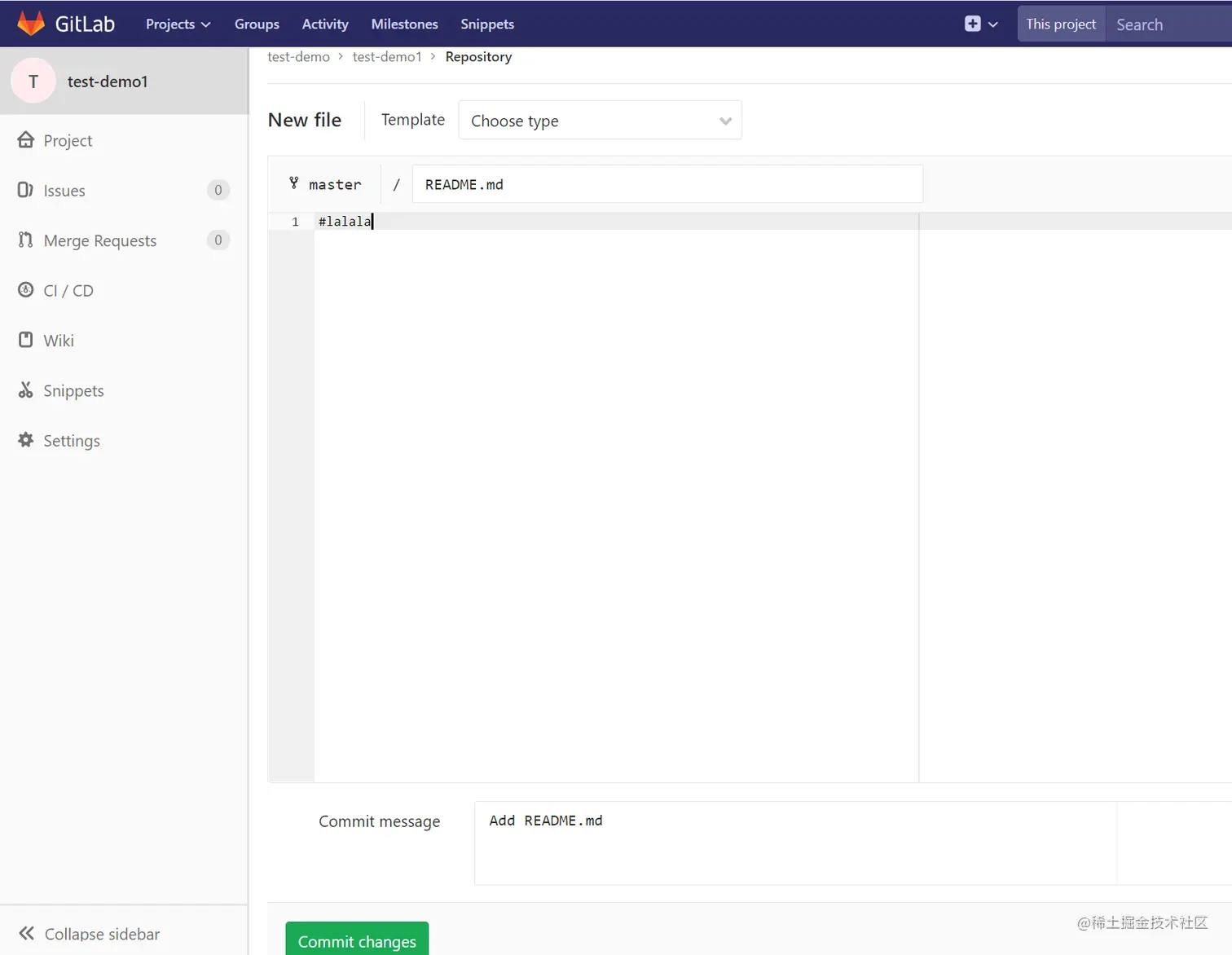Click the Project house icon in sidebar

tap(26, 140)
